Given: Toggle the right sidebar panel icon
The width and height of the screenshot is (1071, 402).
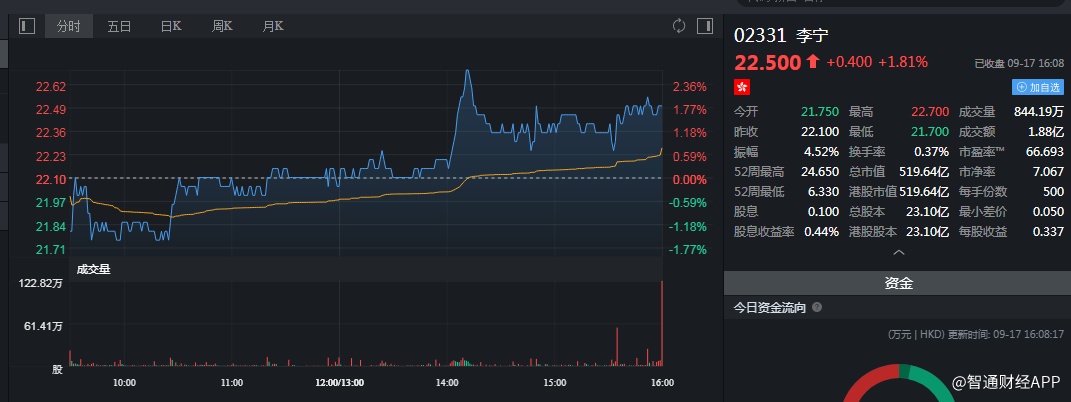Looking at the screenshot, I should [x=706, y=26].
